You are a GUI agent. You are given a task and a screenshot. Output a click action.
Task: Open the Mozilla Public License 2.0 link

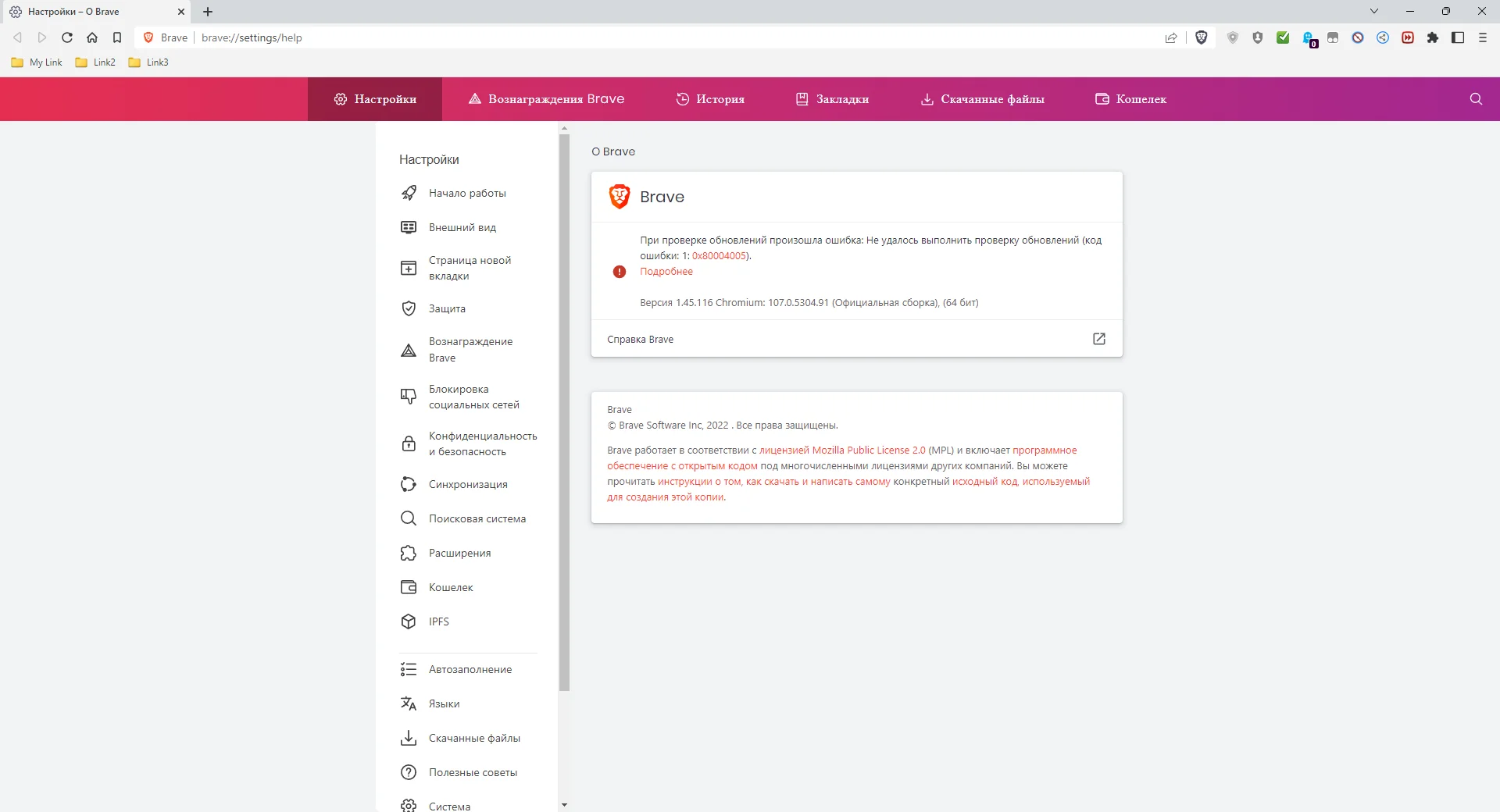[842, 451]
